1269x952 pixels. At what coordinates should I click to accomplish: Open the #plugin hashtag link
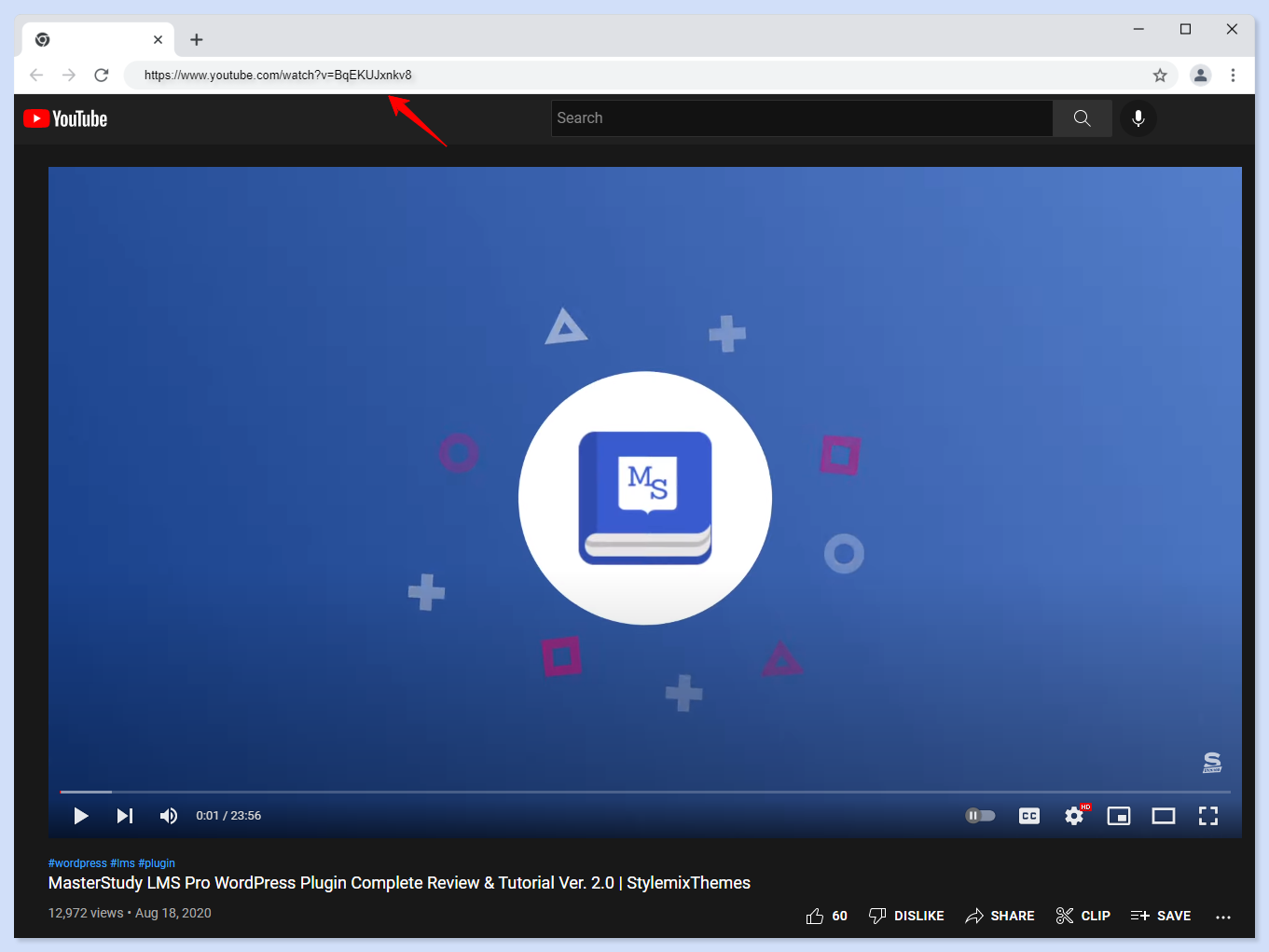(157, 863)
